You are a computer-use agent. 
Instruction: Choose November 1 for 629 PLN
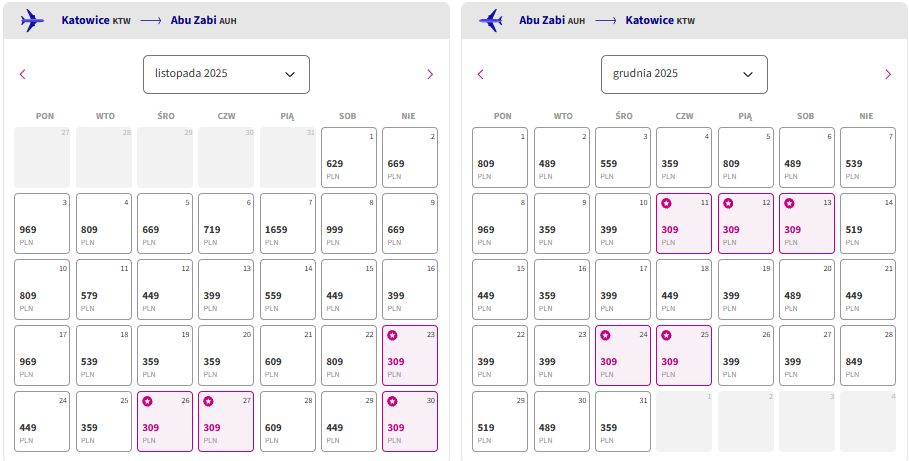(349, 158)
